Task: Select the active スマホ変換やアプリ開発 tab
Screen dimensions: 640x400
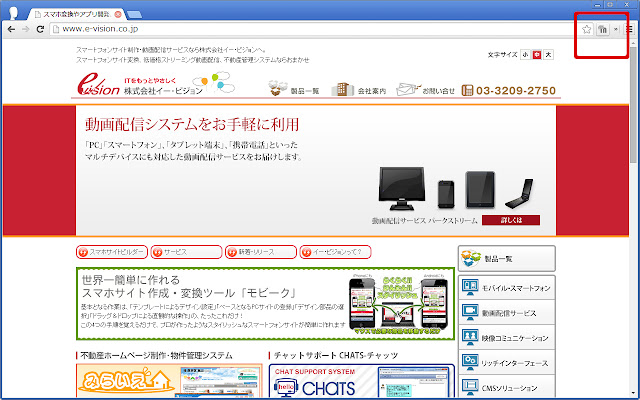Action: 76,14
